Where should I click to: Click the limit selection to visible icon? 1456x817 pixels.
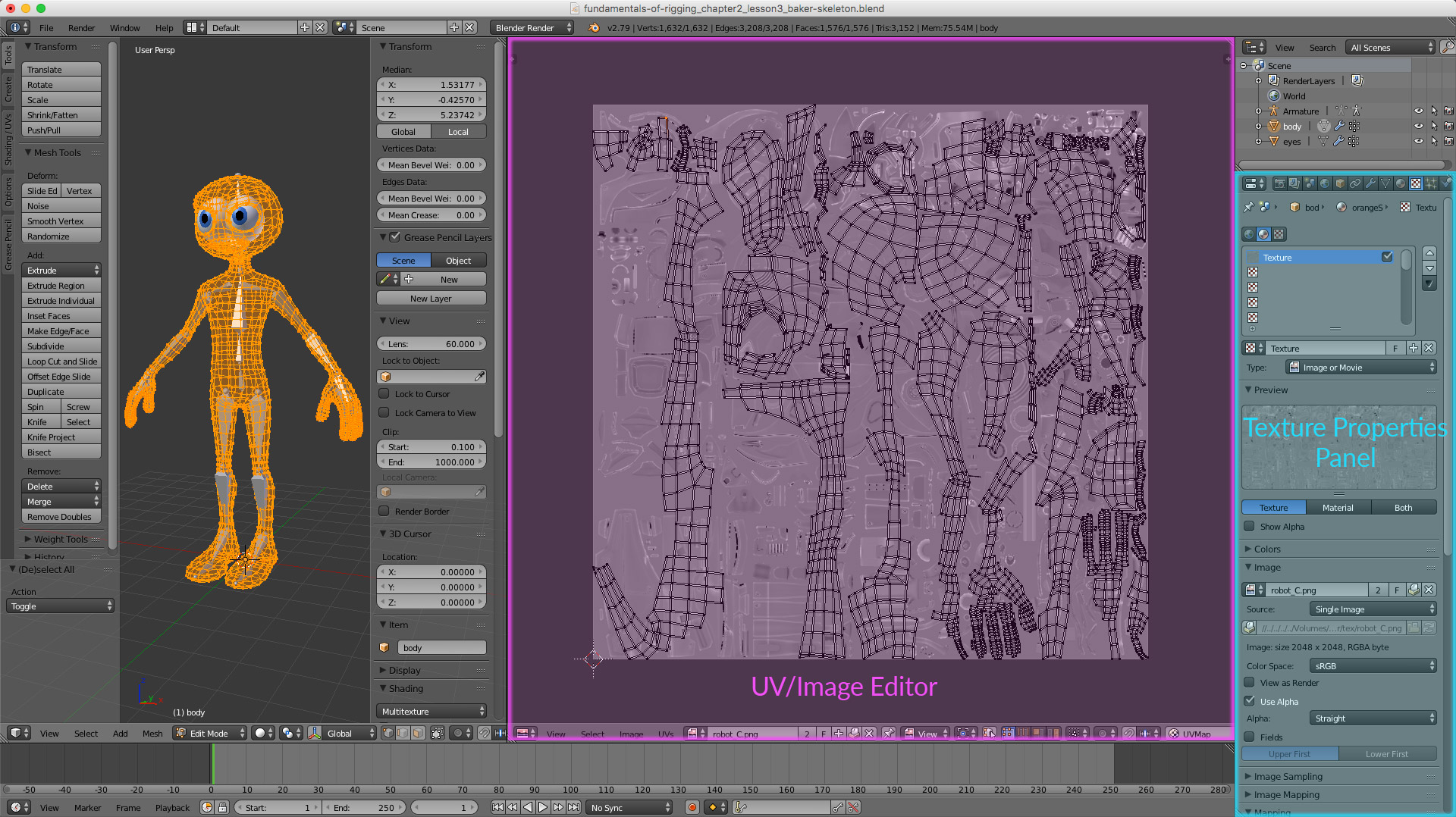pyautogui.click(x=438, y=733)
